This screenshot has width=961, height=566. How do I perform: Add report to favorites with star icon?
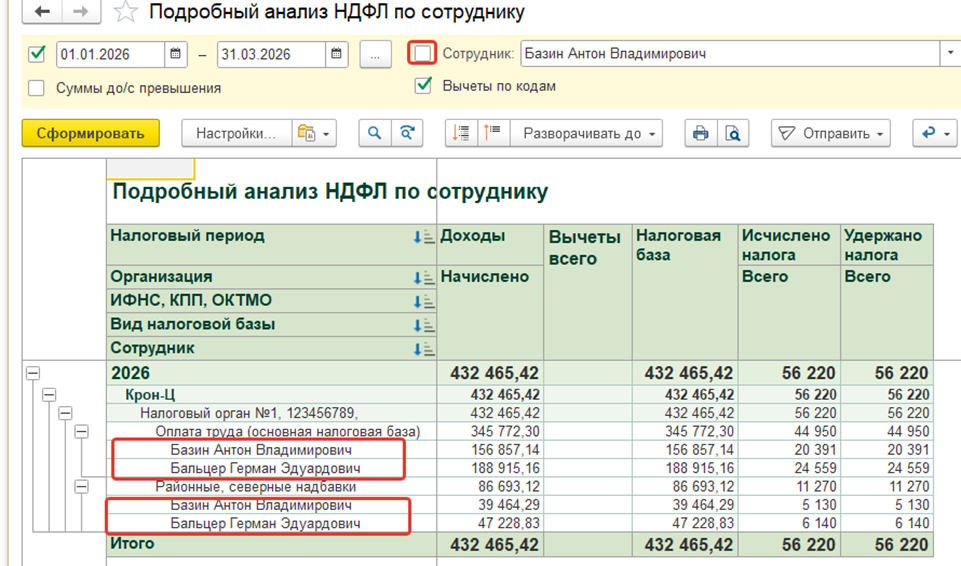pyautogui.click(x=125, y=12)
